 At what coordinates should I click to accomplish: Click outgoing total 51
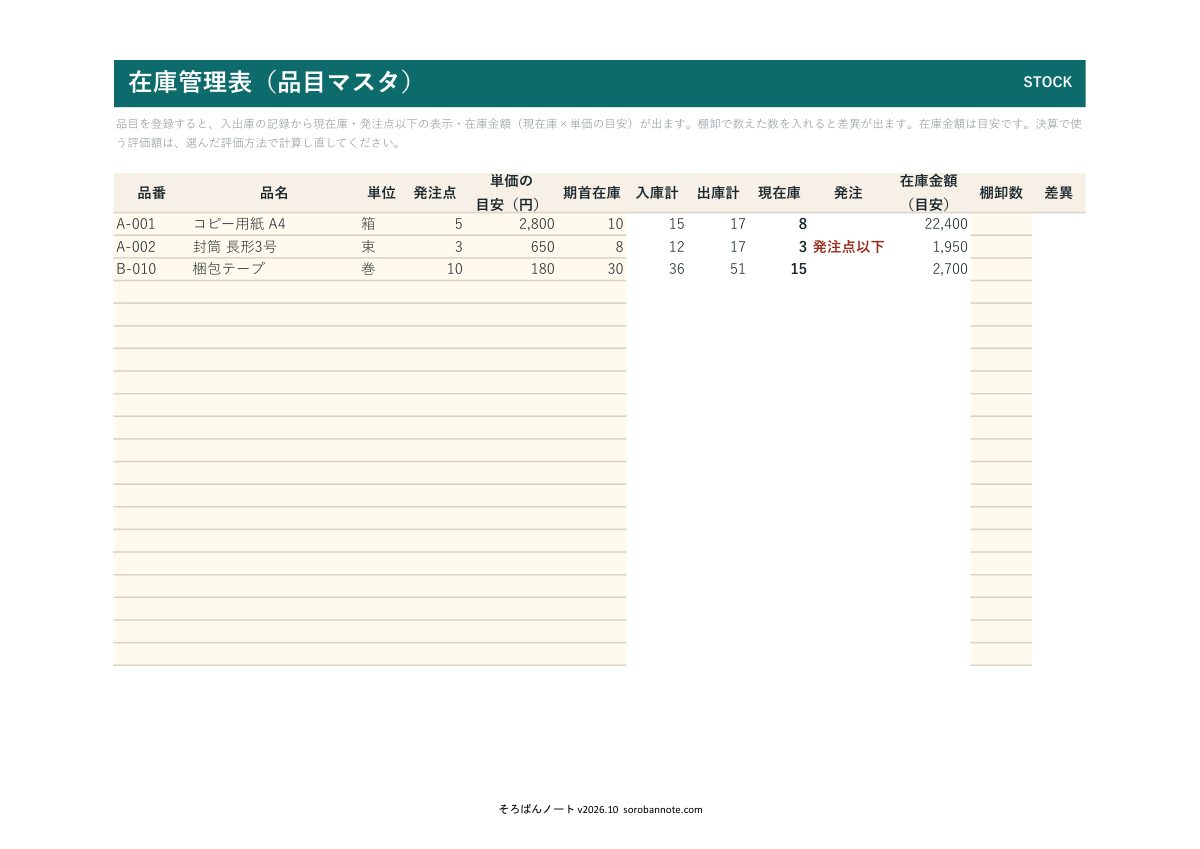click(737, 269)
